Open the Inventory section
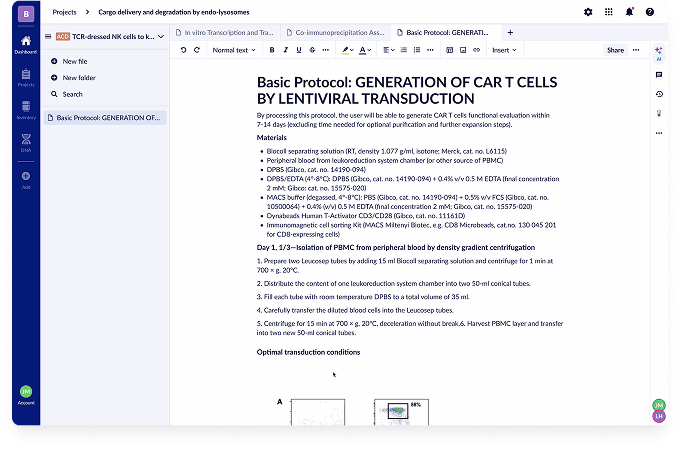Image resolution: width=680 pixels, height=450 pixels. click(x=26, y=110)
